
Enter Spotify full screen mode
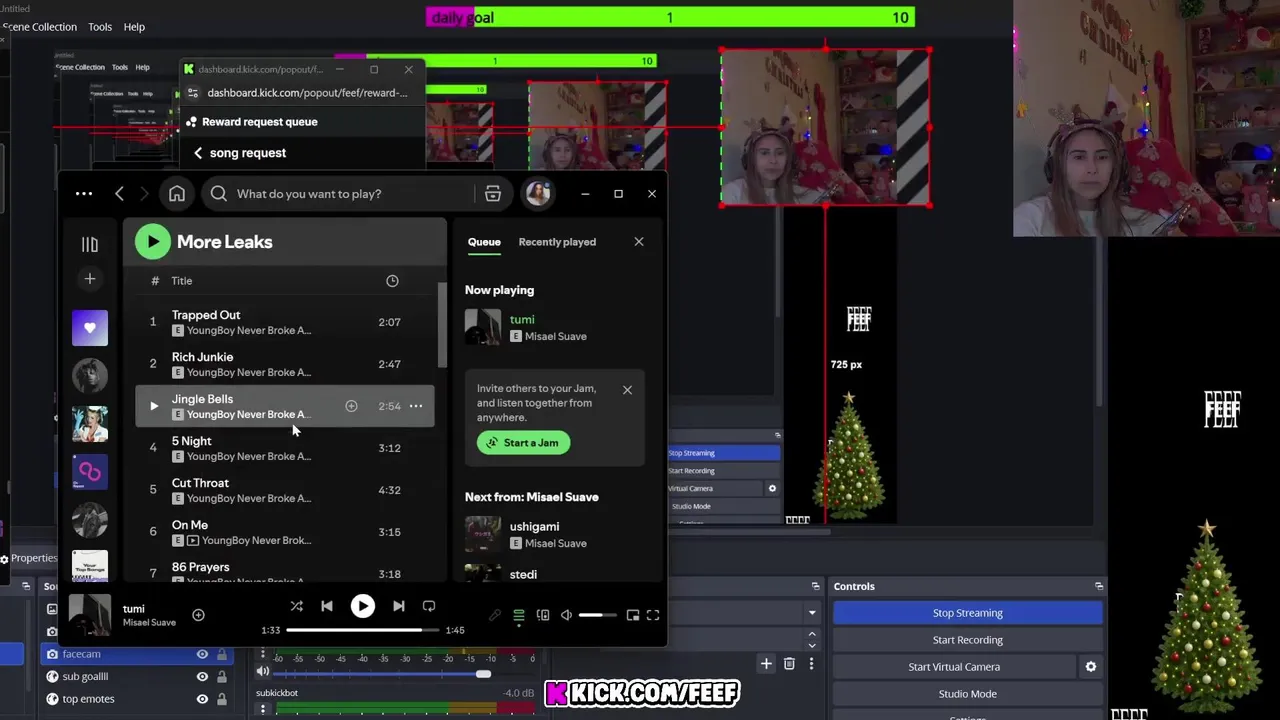tap(653, 615)
